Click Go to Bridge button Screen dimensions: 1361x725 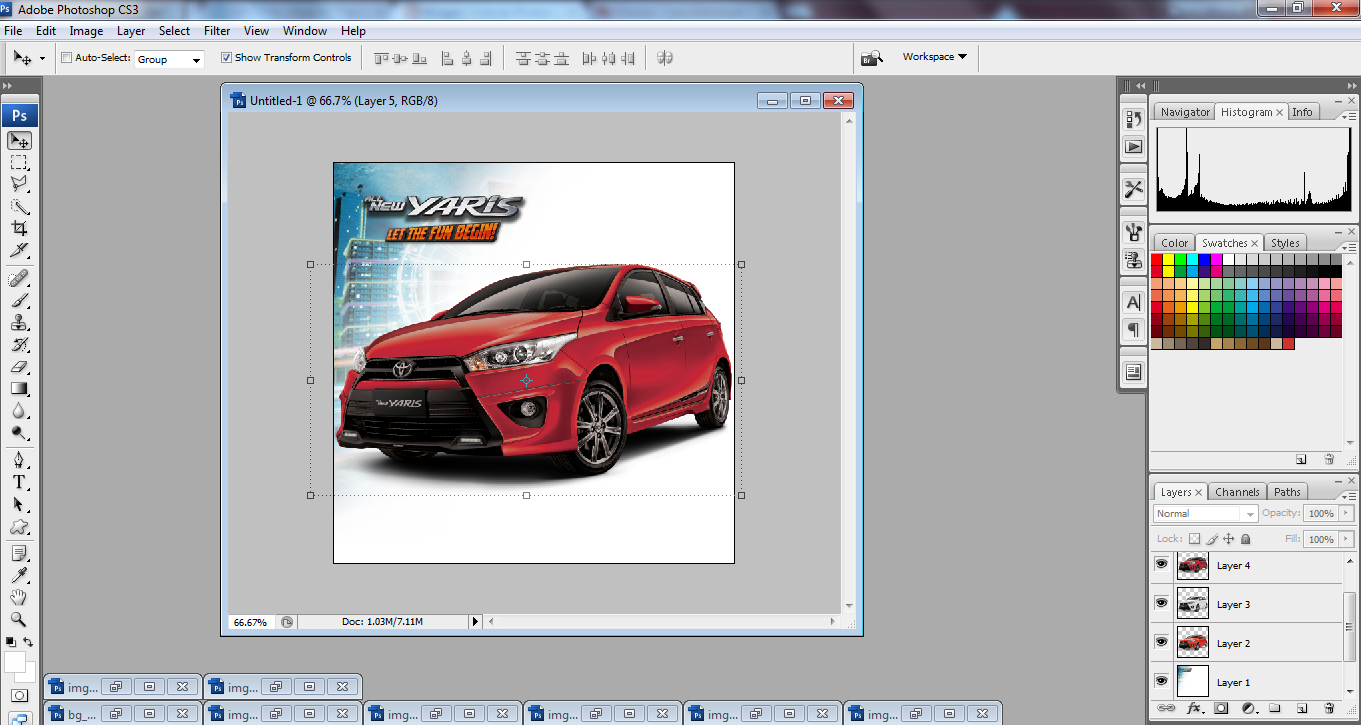(872, 58)
